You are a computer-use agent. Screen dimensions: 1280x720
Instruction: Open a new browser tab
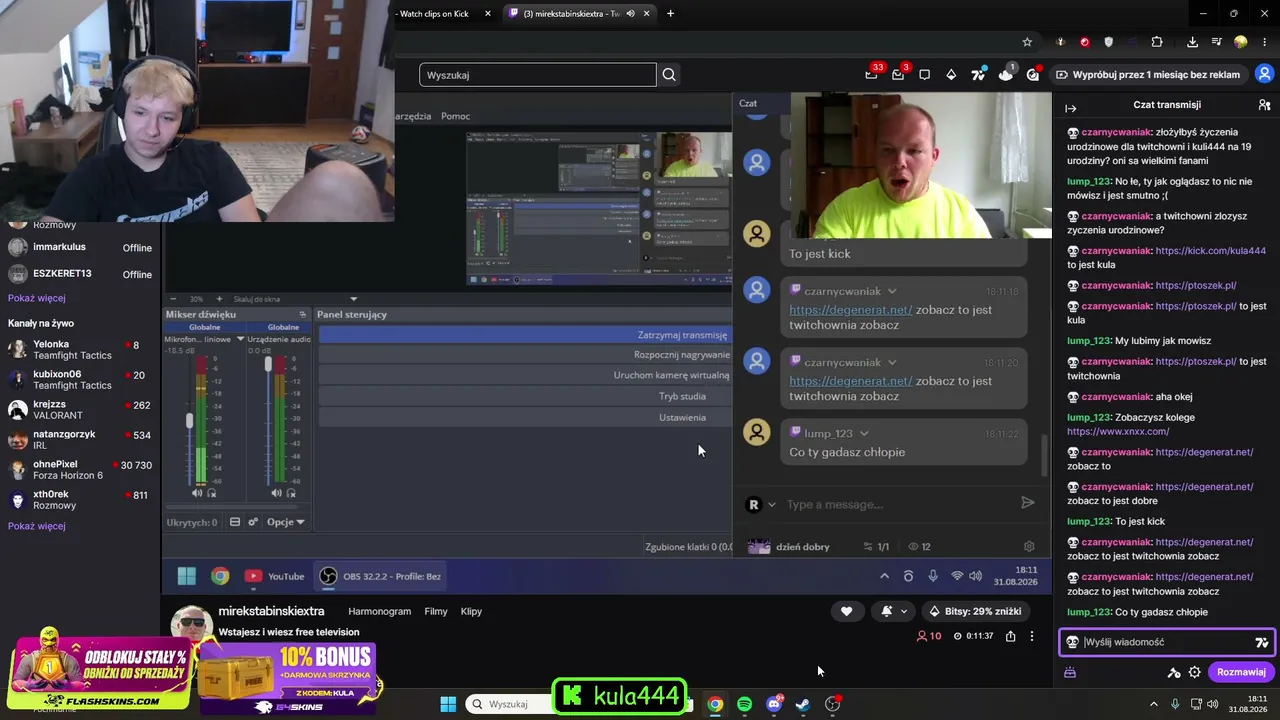click(x=670, y=13)
